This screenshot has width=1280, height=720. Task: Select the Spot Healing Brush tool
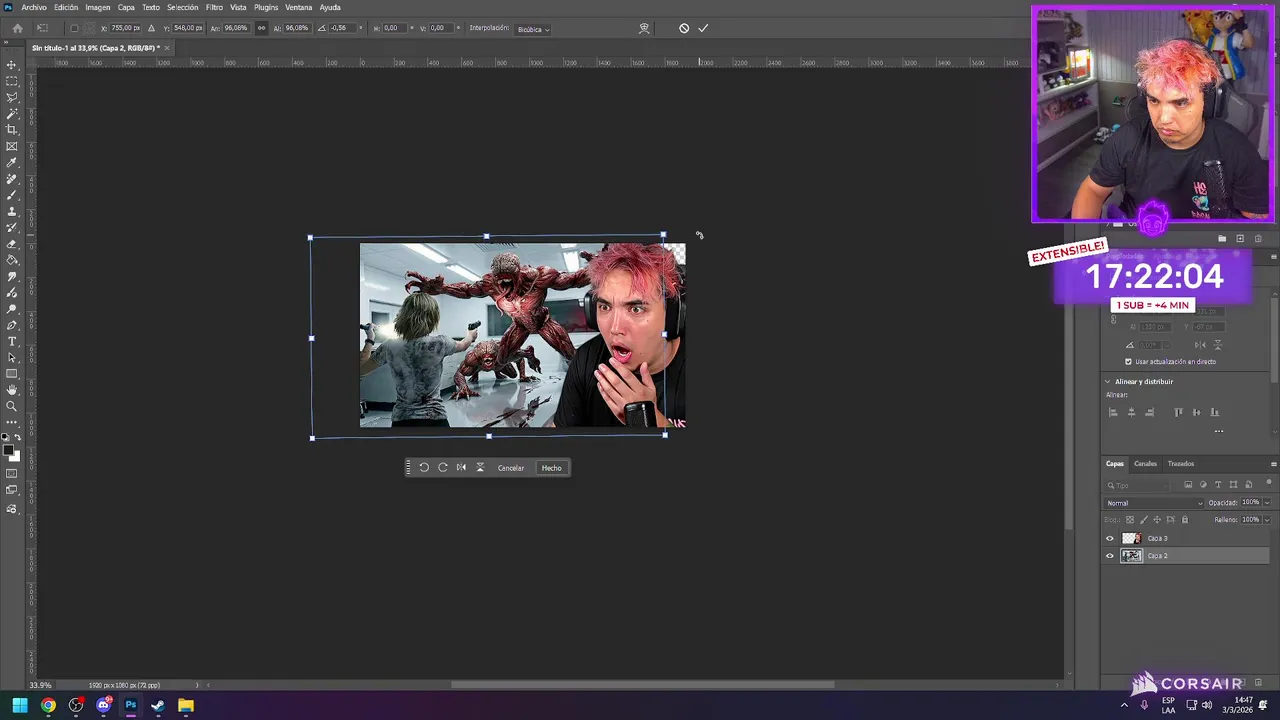pyautogui.click(x=12, y=179)
